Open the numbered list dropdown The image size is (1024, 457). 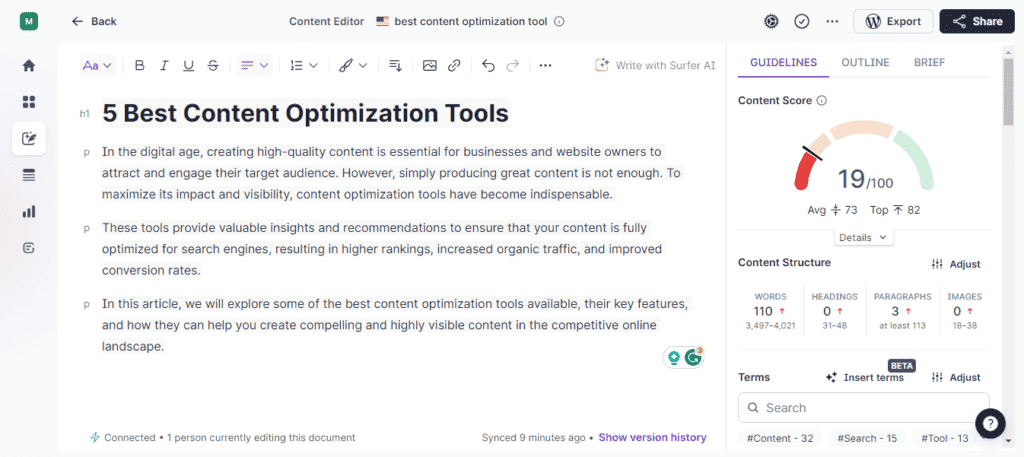[x=304, y=65]
